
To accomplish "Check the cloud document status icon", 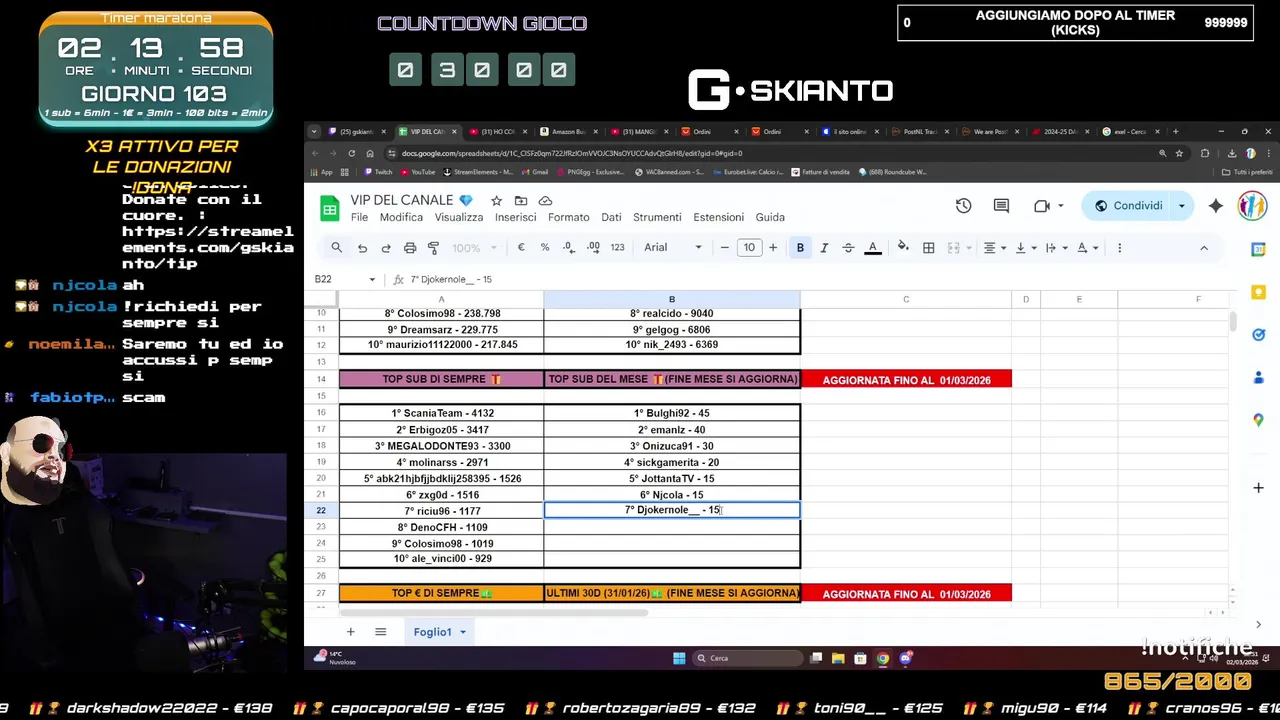I will (x=545, y=201).
